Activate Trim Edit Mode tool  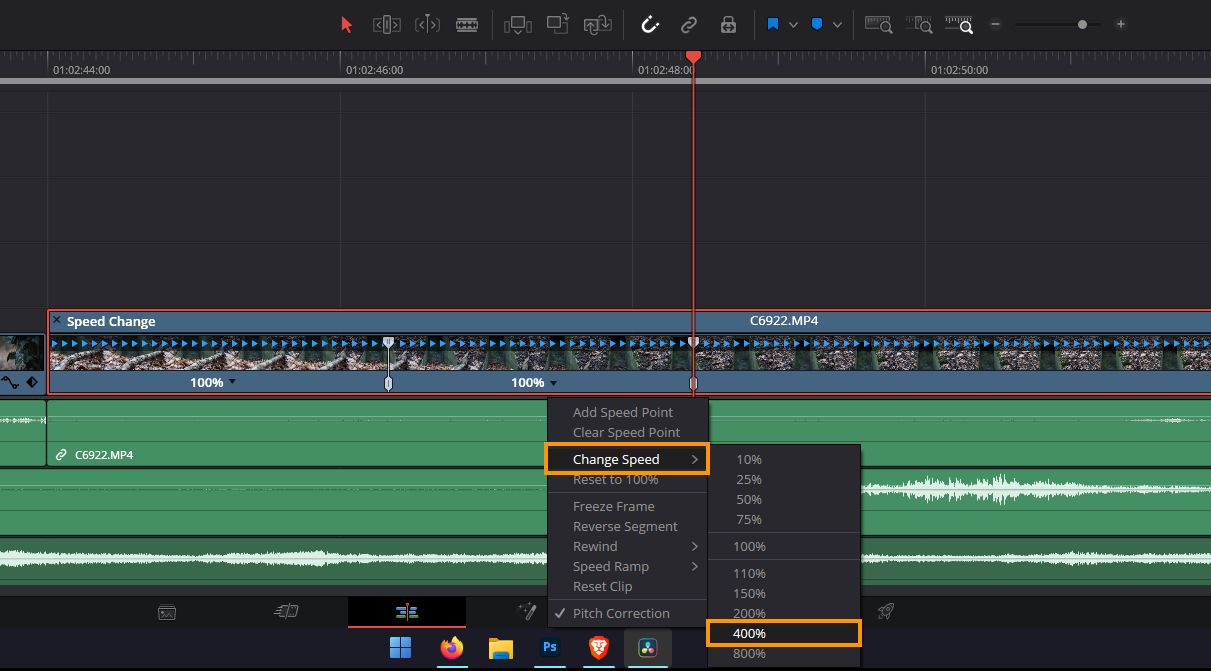[387, 24]
